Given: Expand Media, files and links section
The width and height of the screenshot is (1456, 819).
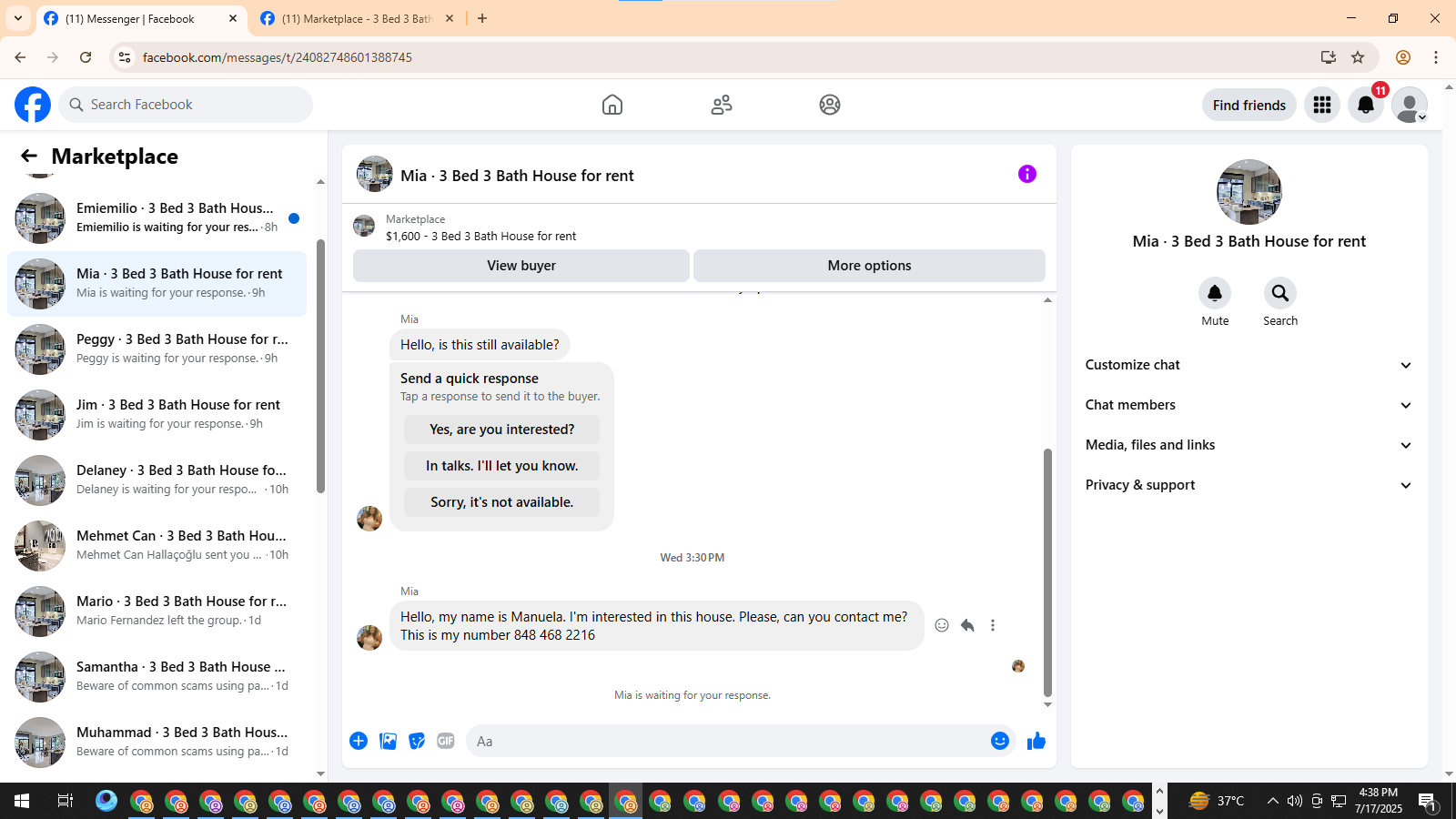Looking at the screenshot, I should [1249, 445].
